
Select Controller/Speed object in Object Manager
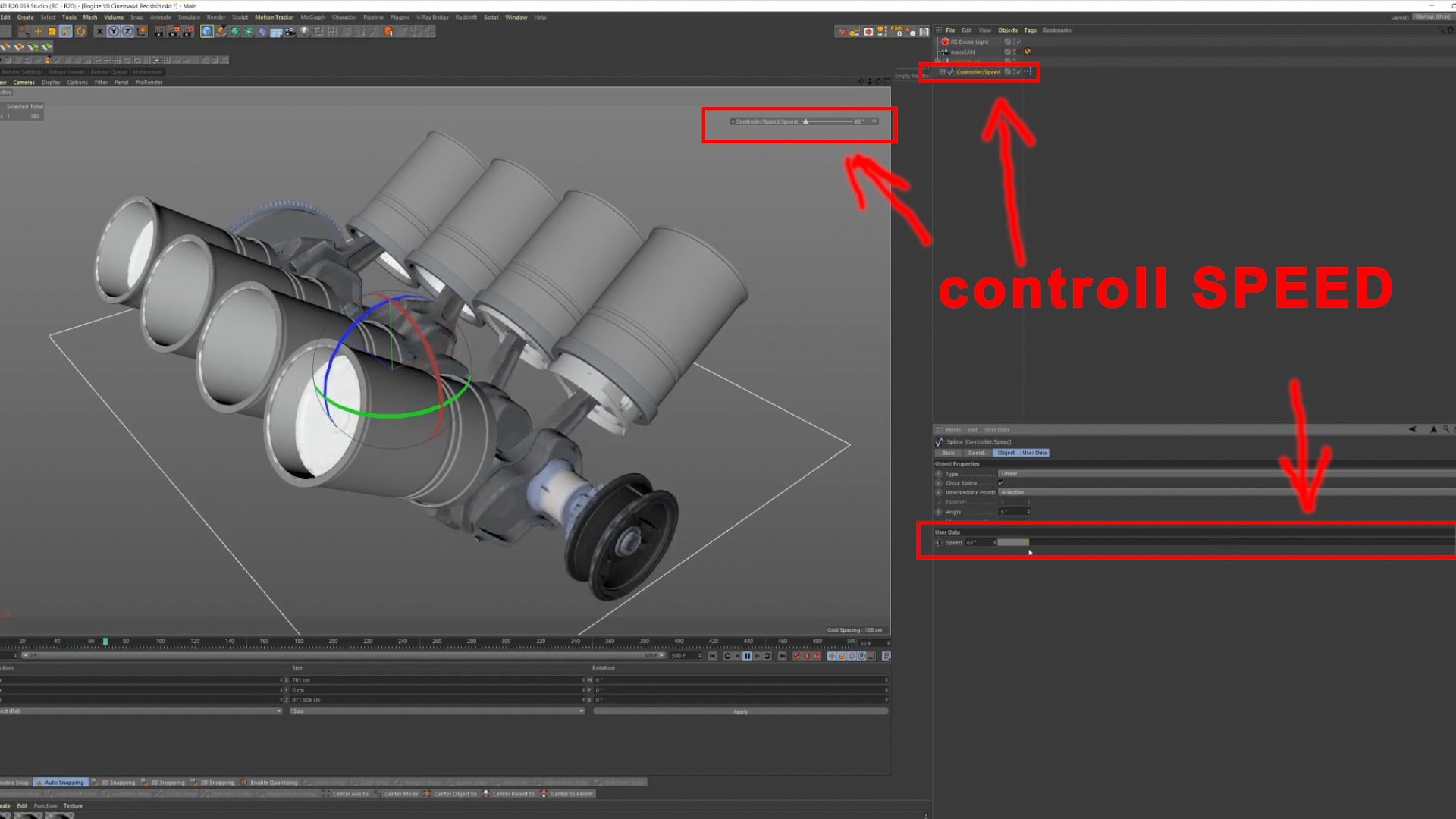coord(977,72)
